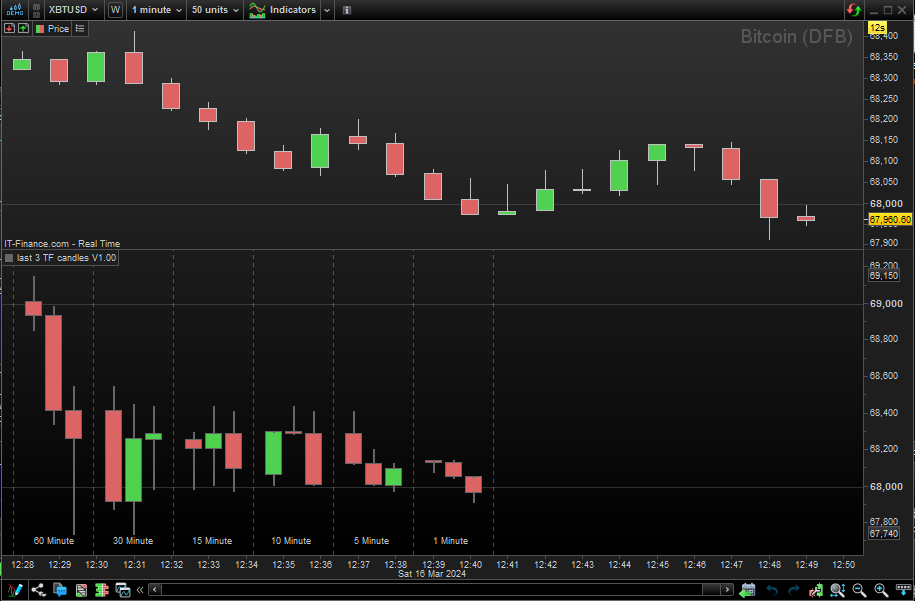Click the 12:48 time axis label
The image size is (915, 601).
click(x=769, y=565)
